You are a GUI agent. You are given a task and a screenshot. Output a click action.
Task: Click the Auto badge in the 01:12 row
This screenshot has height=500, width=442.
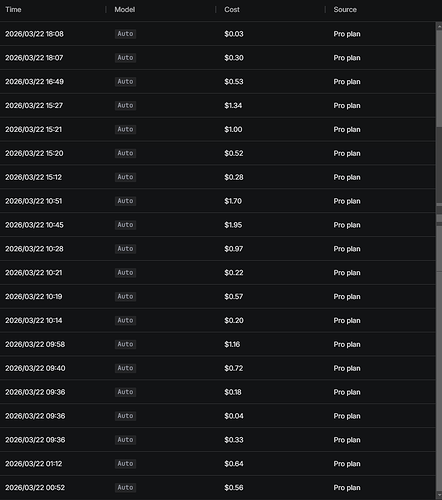pos(125,464)
